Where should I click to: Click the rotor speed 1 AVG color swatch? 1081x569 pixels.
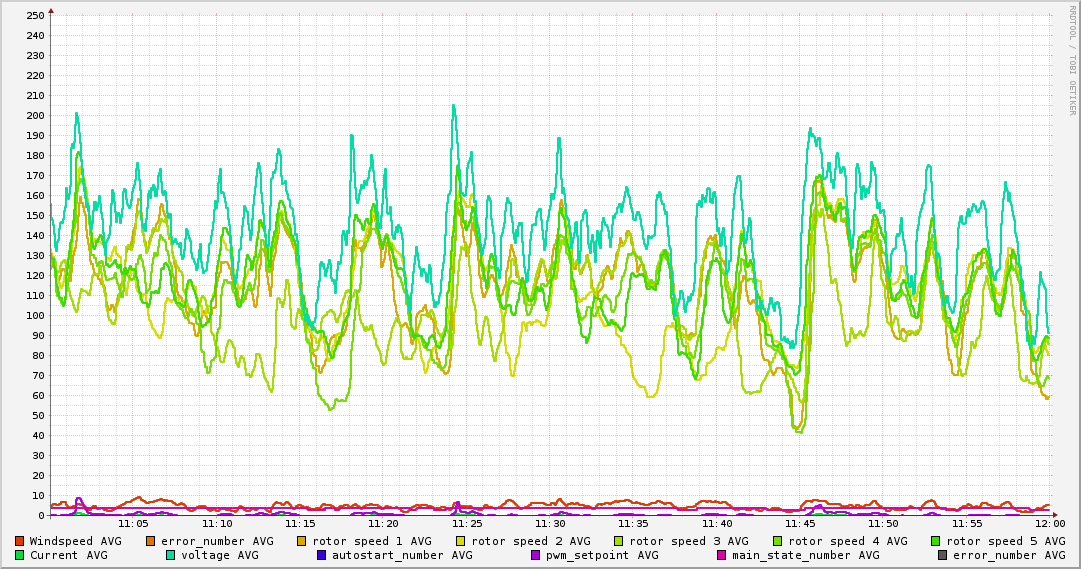[x=302, y=541]
